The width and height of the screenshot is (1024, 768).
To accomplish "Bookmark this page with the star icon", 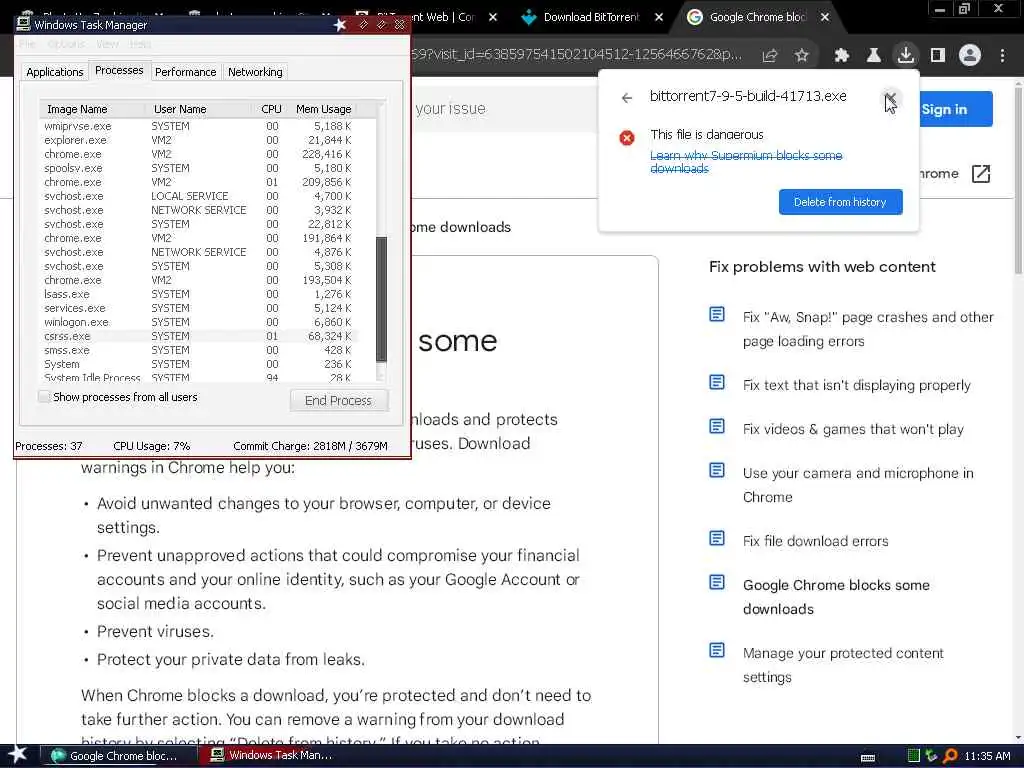I will point(802,56).
